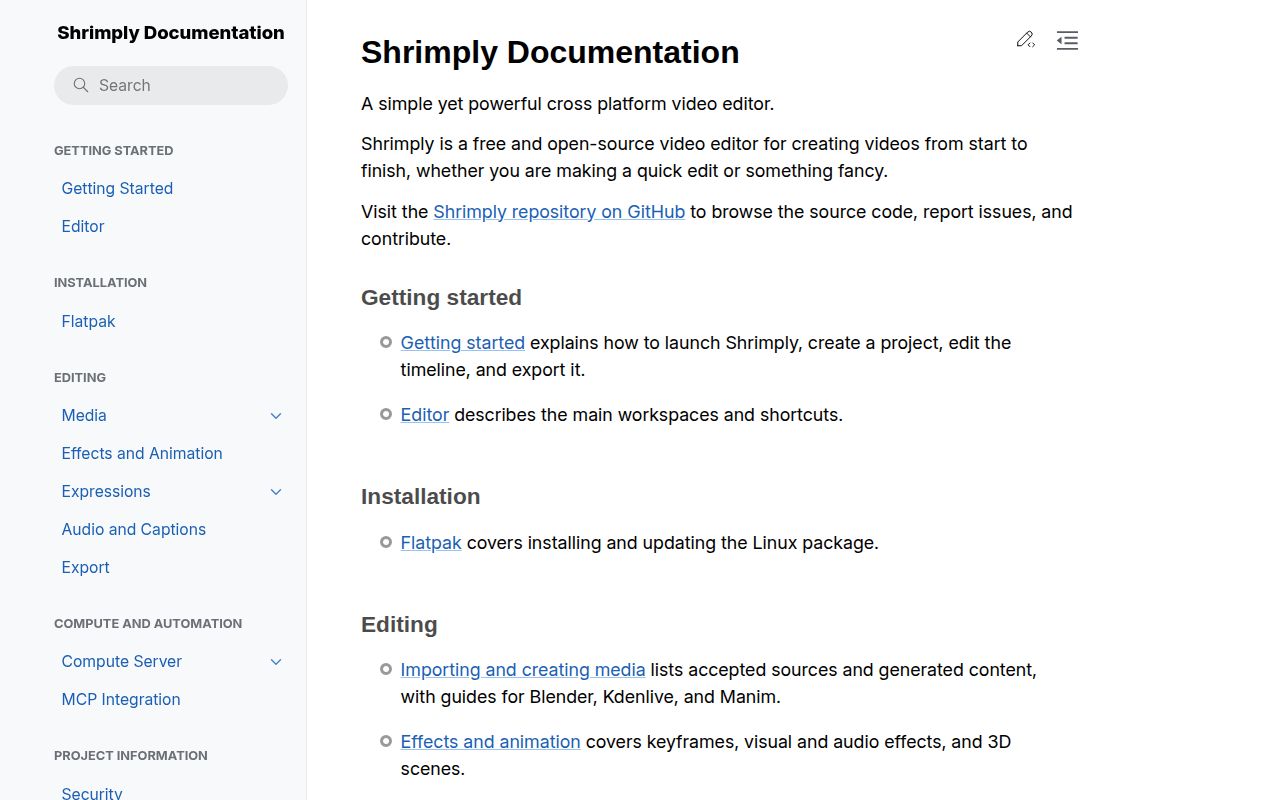Follow the Flatpak link in content
Viewport: 1280px width, 800px height.
tap(431, 543)
